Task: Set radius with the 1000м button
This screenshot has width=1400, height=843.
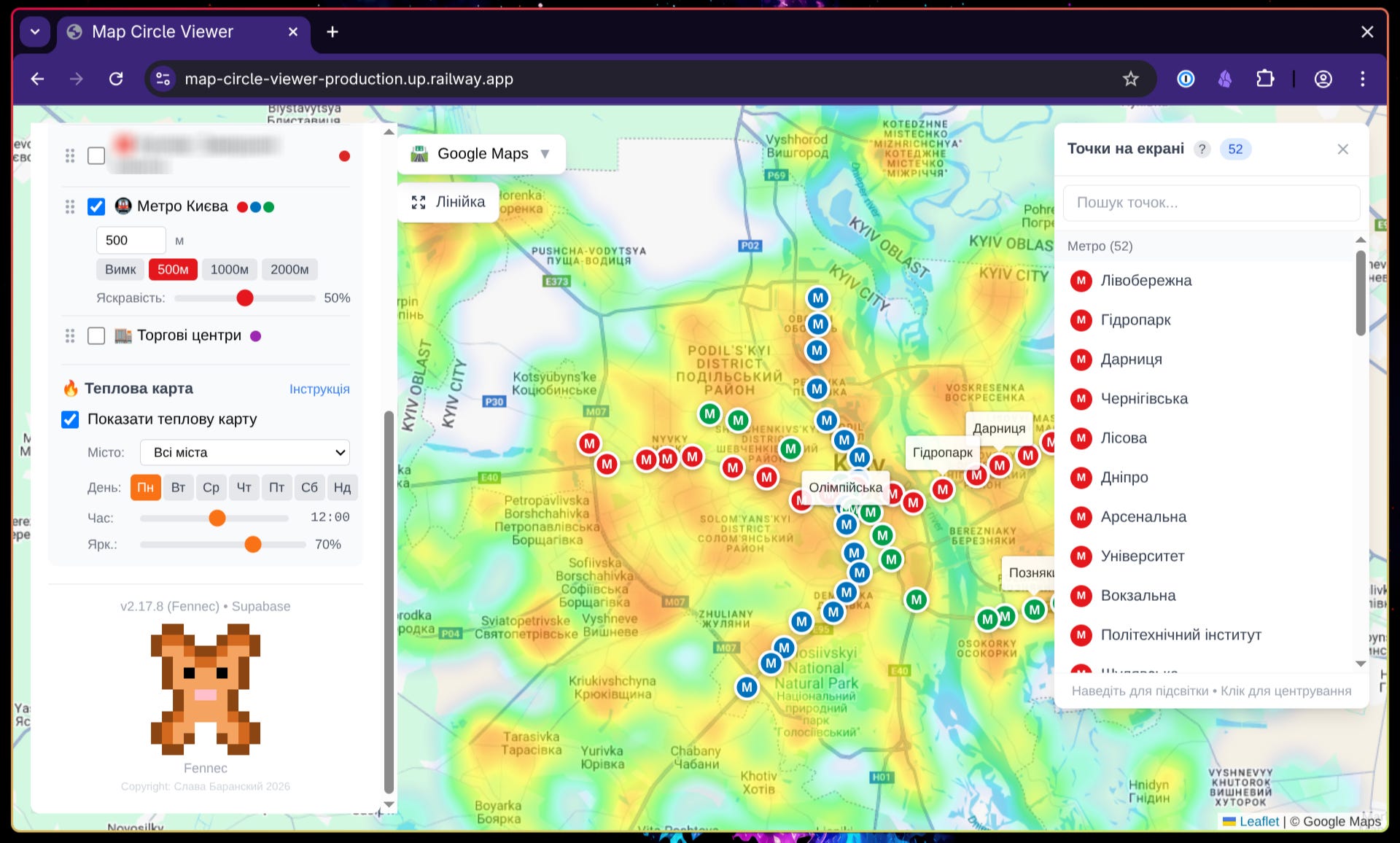Action: pyautogui.click(x=229, y=269)
